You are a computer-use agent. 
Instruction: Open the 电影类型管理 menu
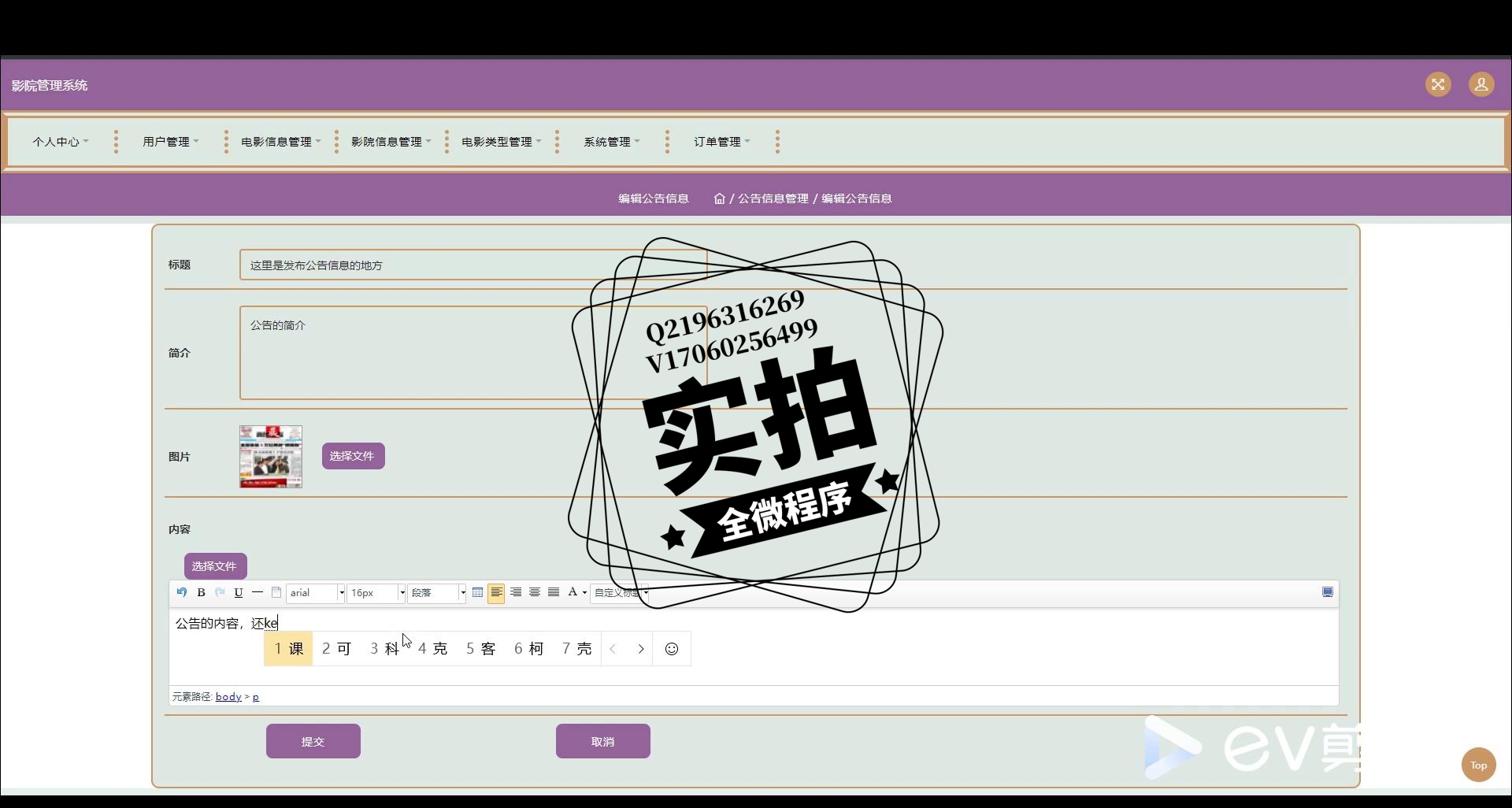501,142
